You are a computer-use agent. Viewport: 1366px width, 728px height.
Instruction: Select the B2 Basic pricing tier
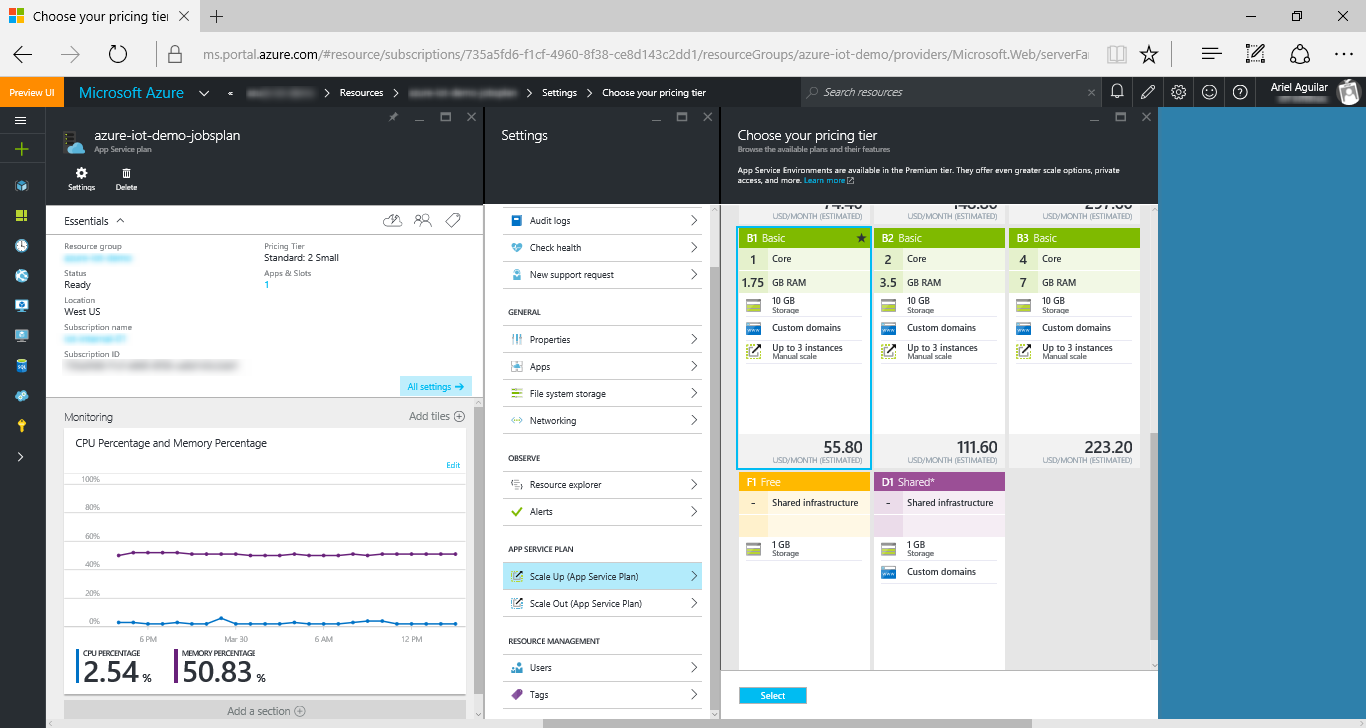[x=939, y=348]
